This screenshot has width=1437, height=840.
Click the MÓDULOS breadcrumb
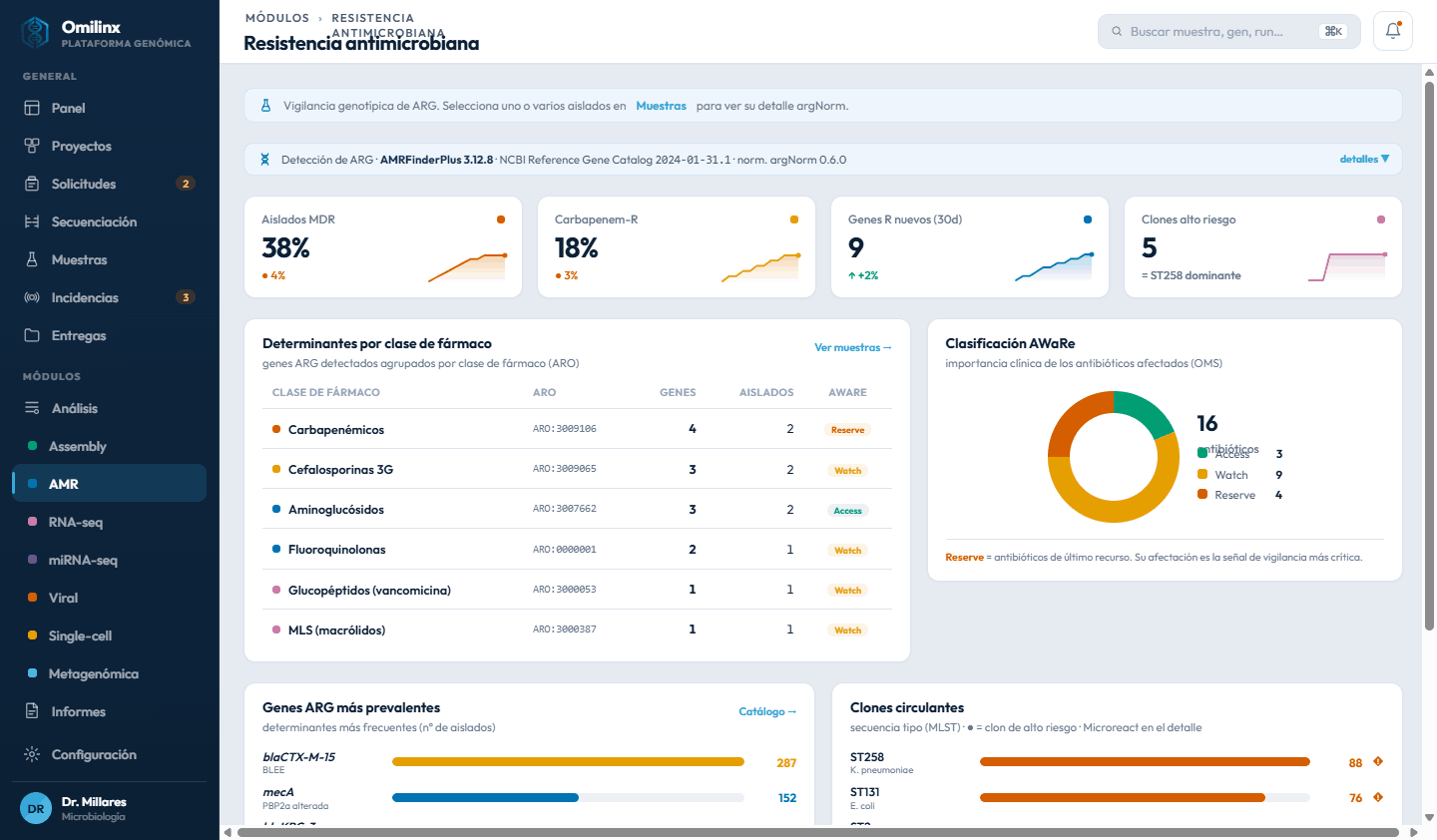[x=277, y=18]
